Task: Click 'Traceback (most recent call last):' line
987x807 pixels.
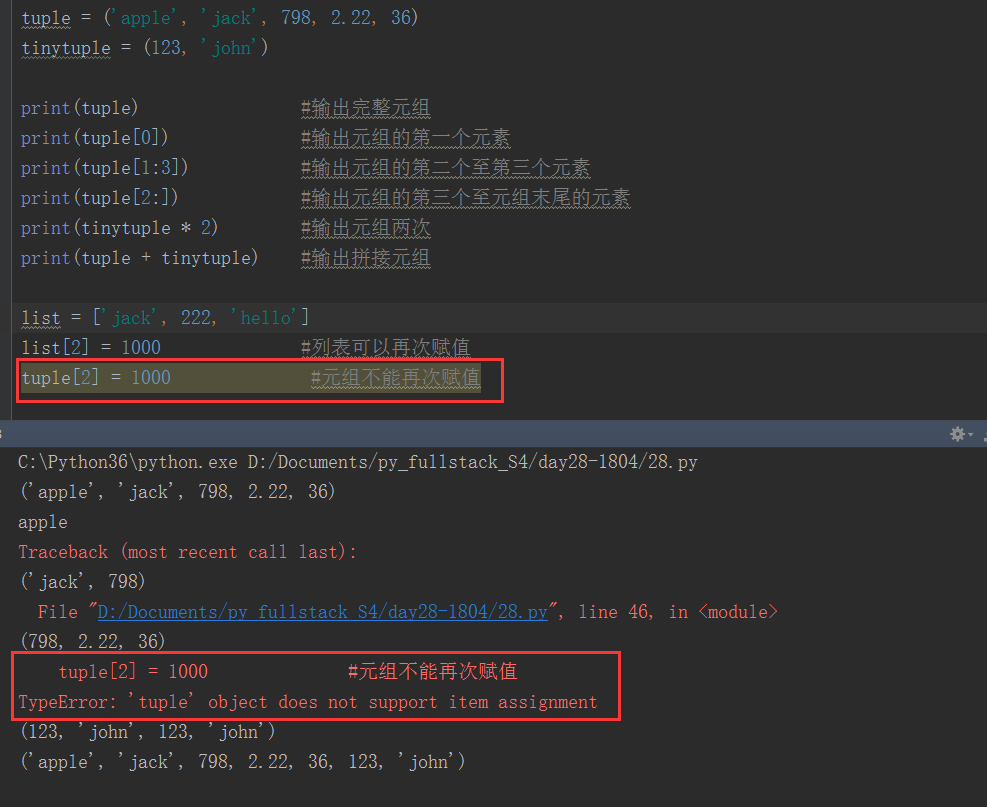Action: (188, 552)
